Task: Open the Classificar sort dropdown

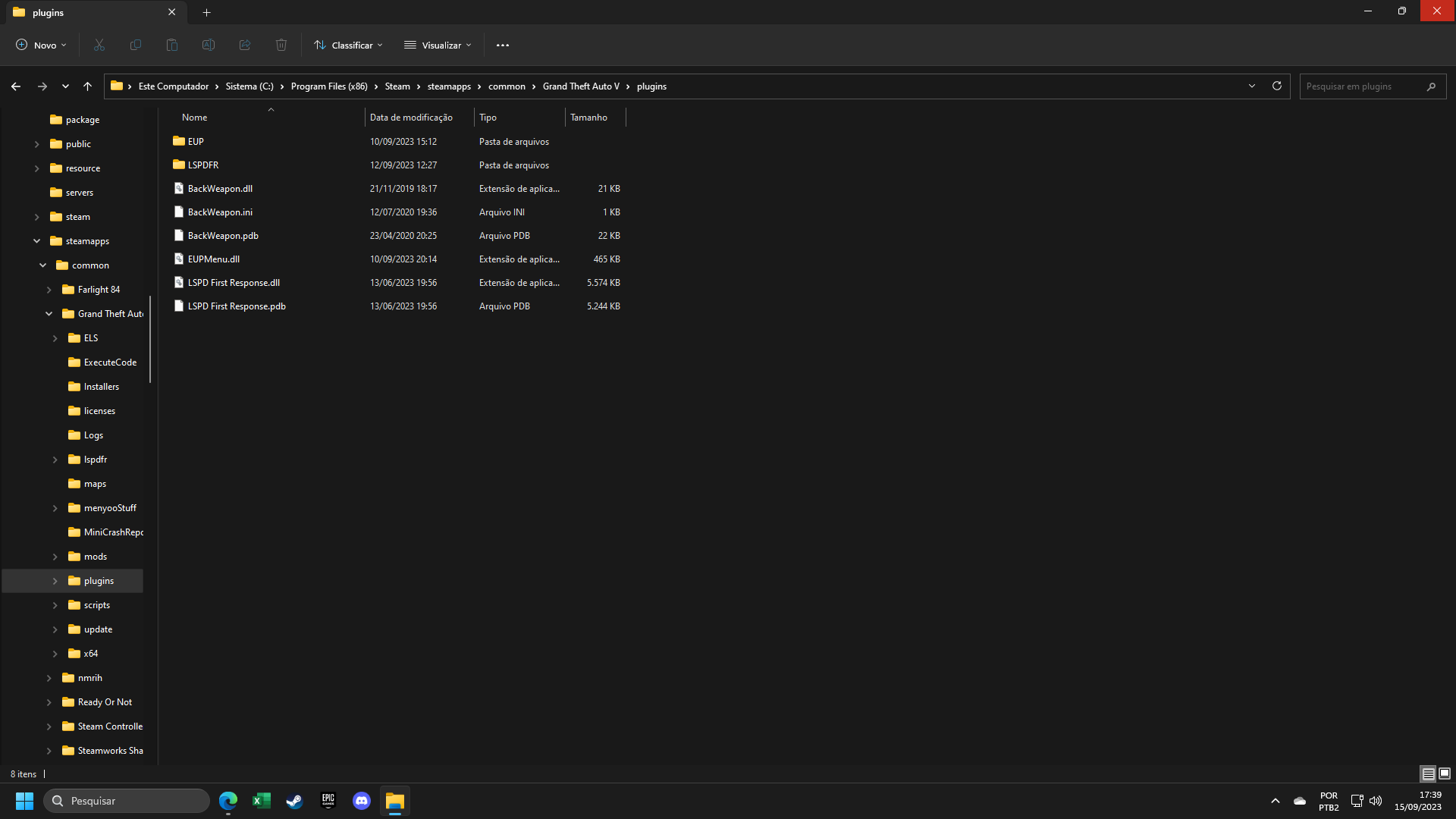Action: pos(349,45)
